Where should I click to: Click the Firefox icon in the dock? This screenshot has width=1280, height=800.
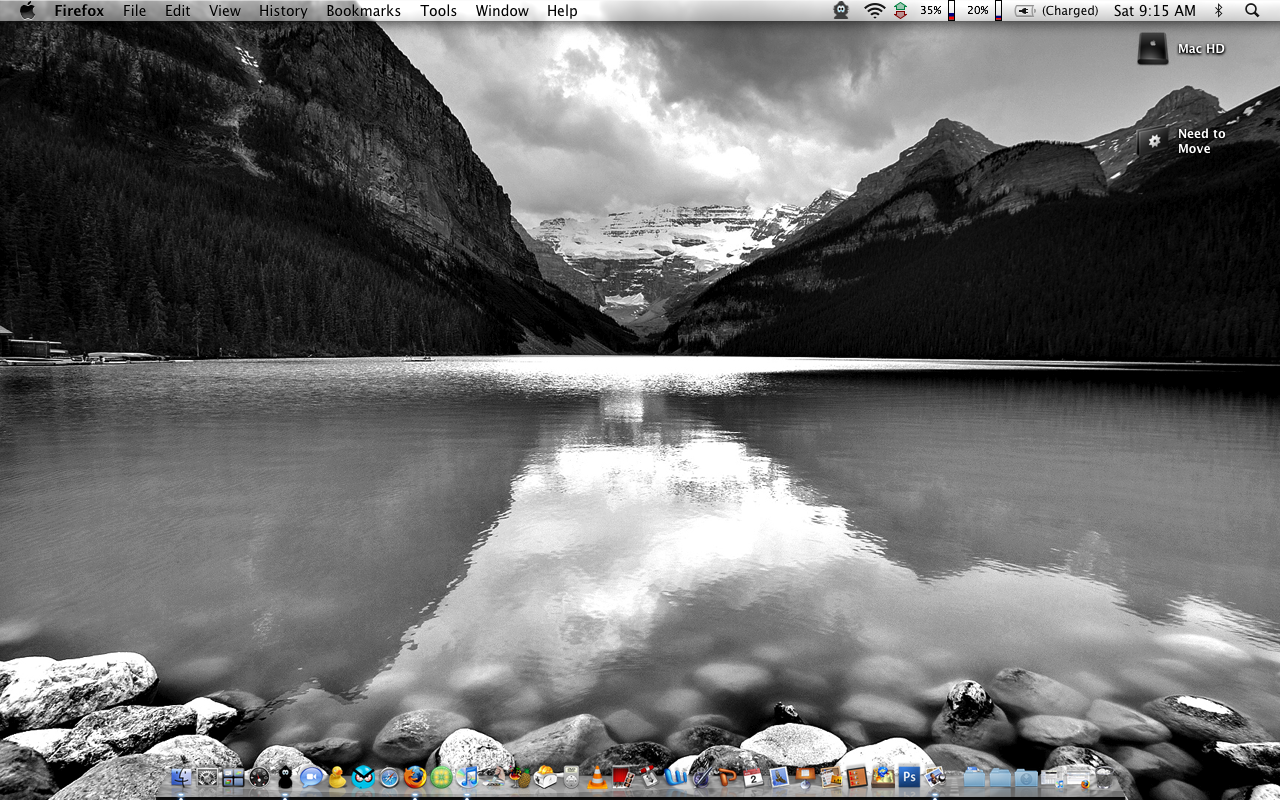[x=415, y=777]
